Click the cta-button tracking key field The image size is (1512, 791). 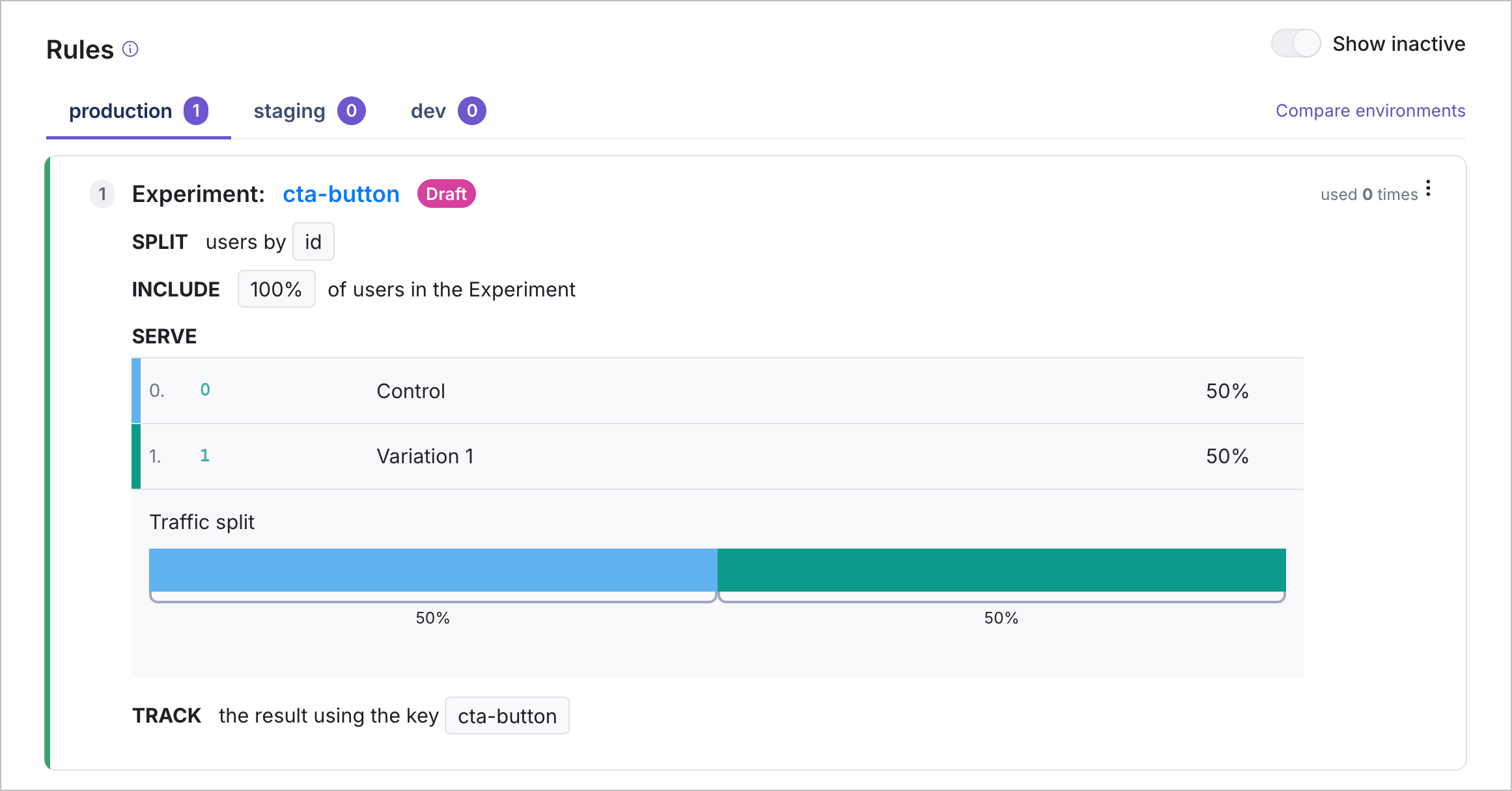pos(507,716)
